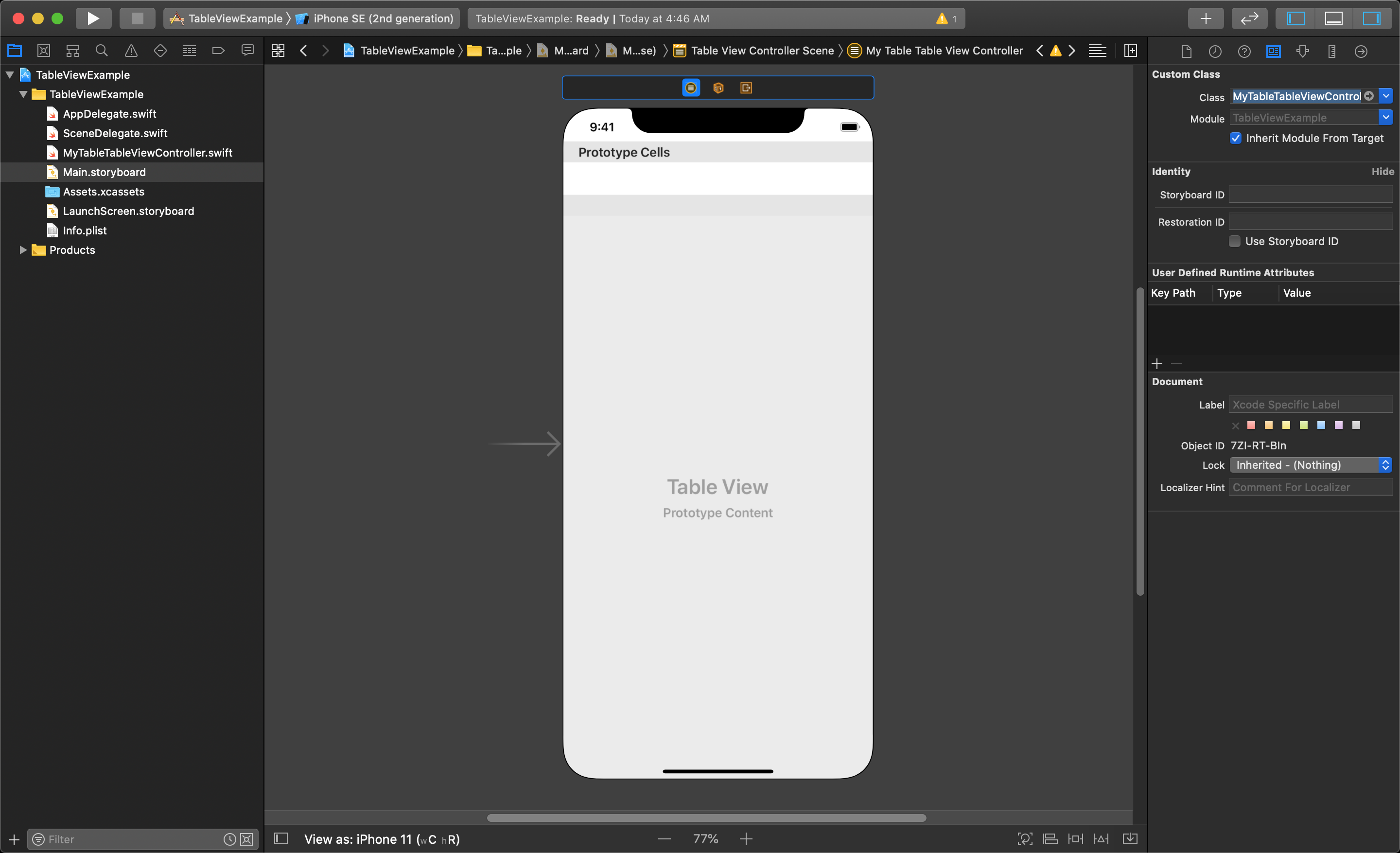Open Assets.xcassets
1400x853 pixels.
[104, 192]
